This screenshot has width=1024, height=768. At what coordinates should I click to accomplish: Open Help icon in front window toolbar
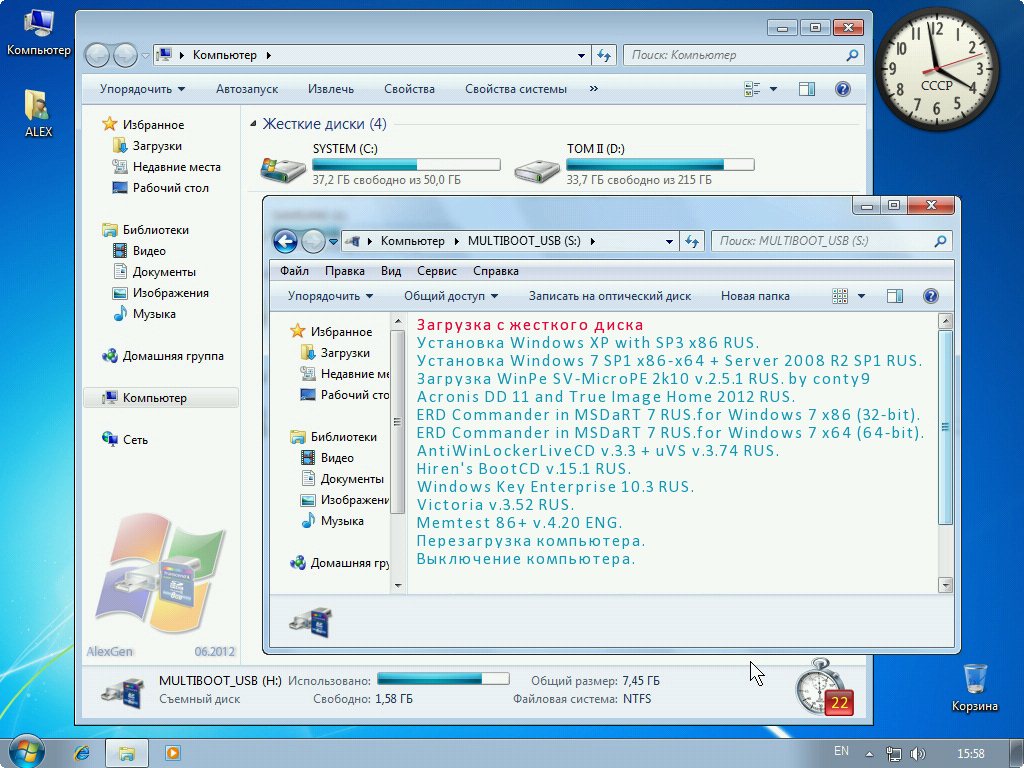[930, 296]
